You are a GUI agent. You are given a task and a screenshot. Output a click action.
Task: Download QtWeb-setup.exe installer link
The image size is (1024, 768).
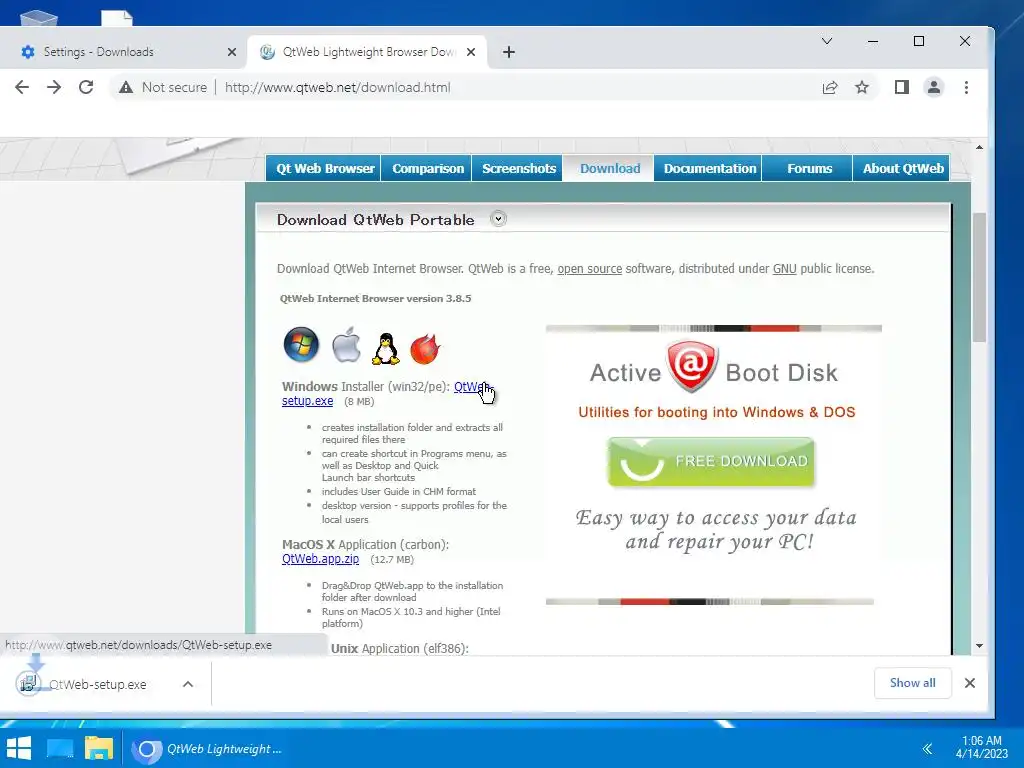point(308,401)
